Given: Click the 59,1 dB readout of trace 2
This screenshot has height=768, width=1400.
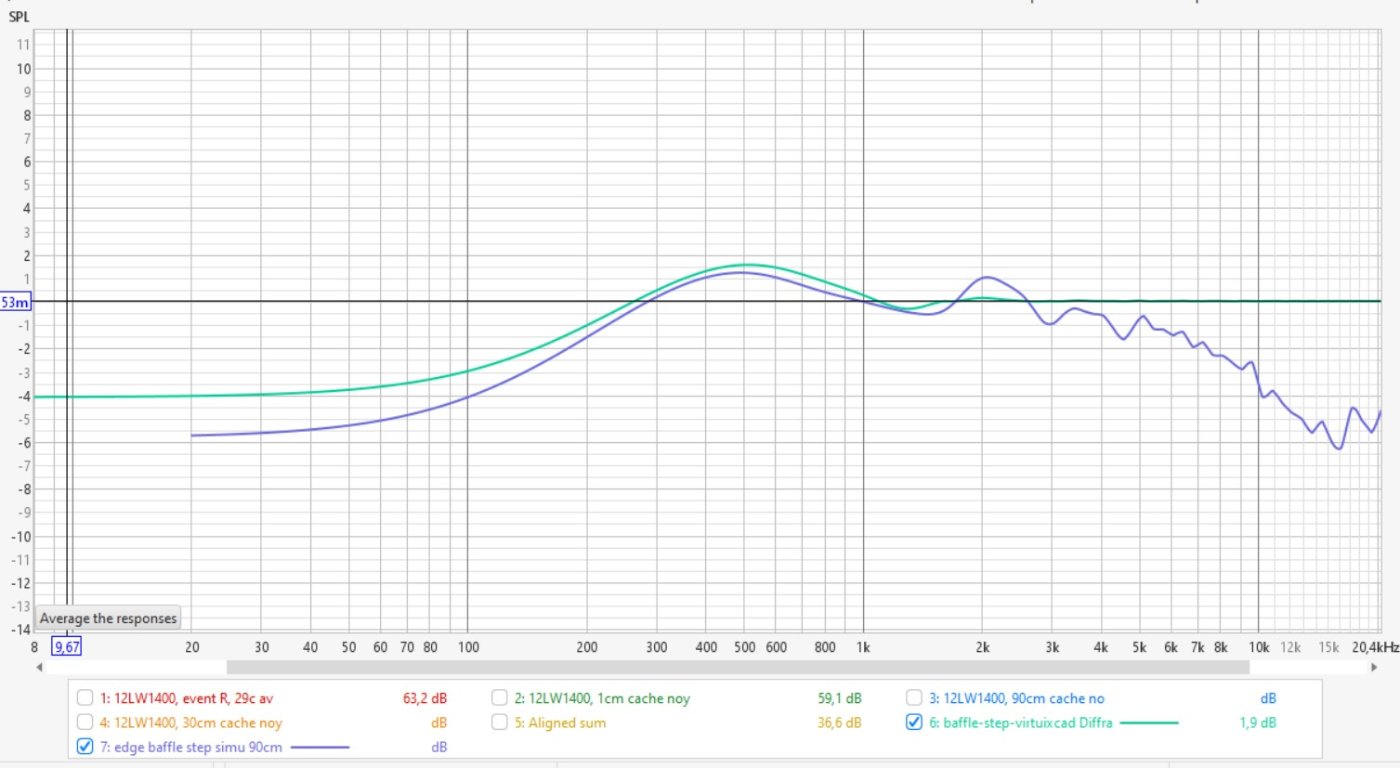Looking at the screenshot, I should point(840,698).
